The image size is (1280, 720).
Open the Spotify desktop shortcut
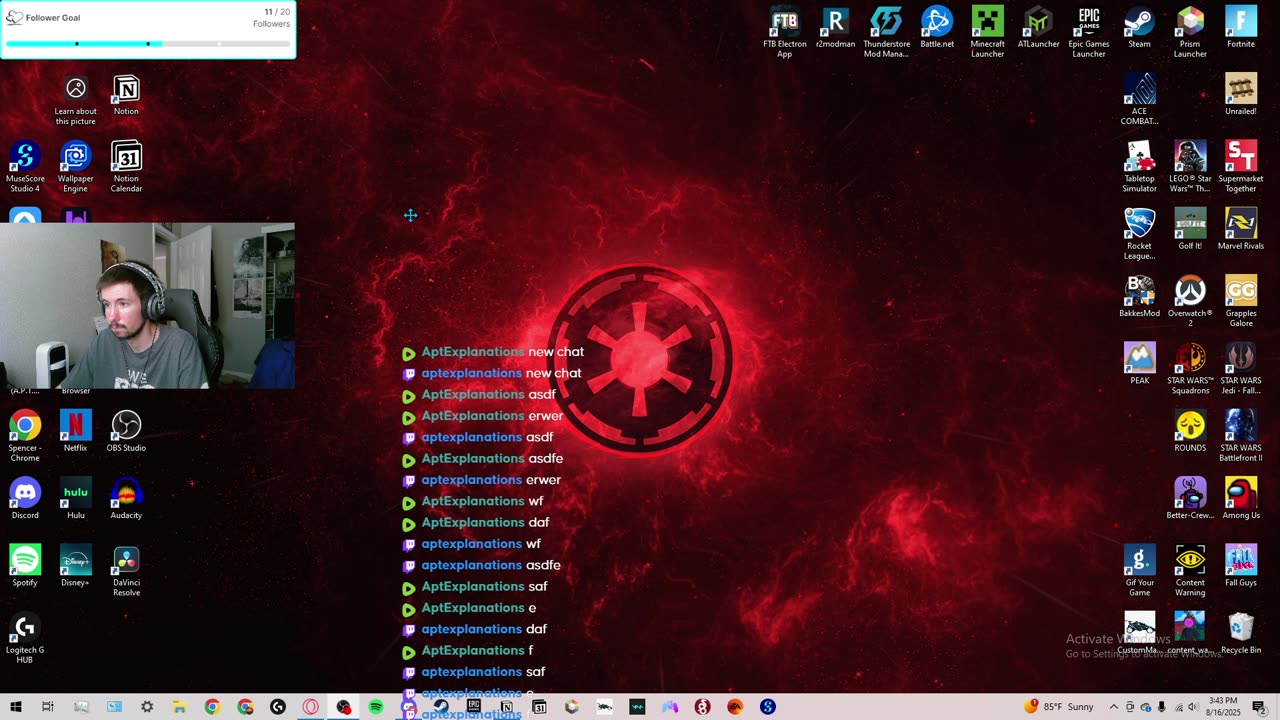pos(25,565)
